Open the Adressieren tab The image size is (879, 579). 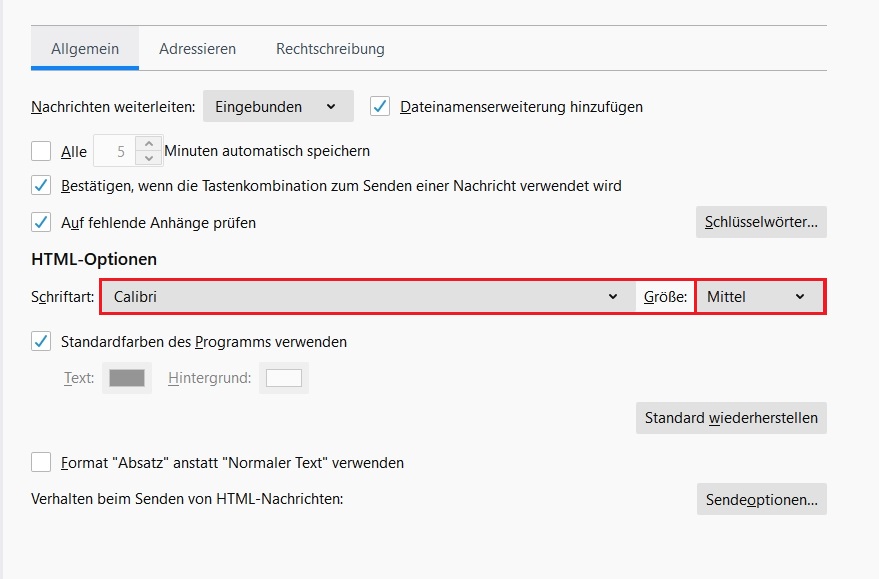tap(197, 48)
